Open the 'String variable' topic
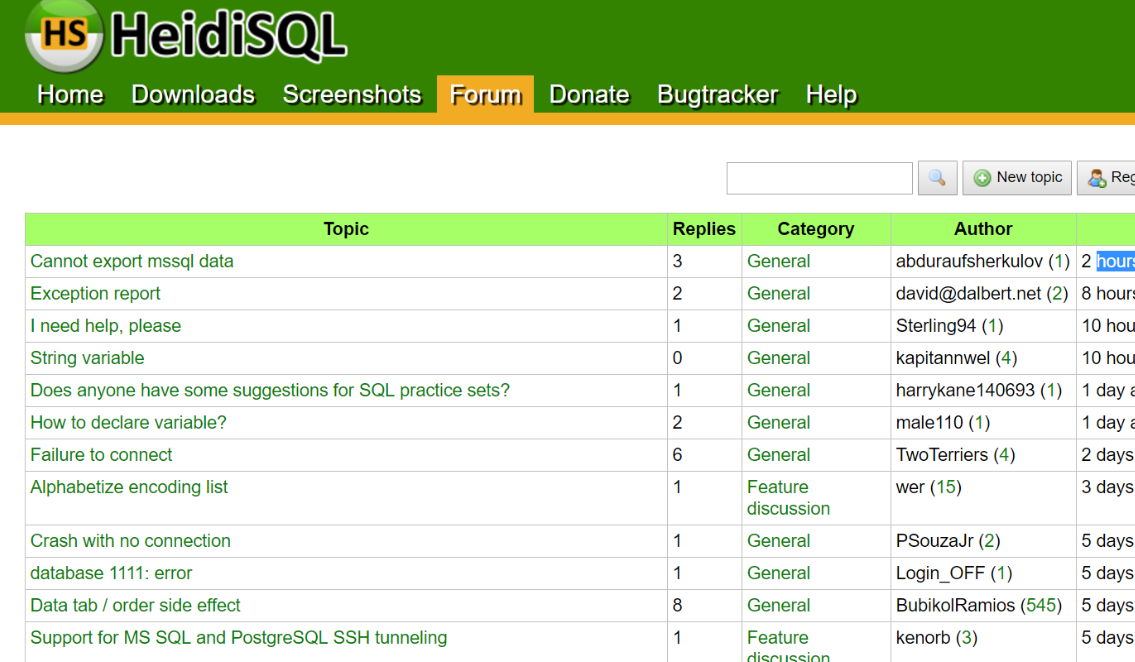Viewport: 1135px width, 662px height. coord(87,358)
